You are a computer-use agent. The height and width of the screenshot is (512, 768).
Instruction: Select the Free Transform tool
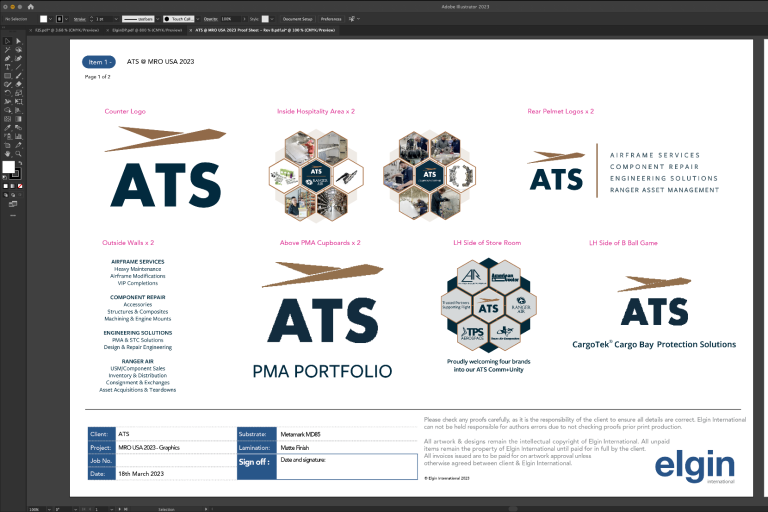(18, 101)
